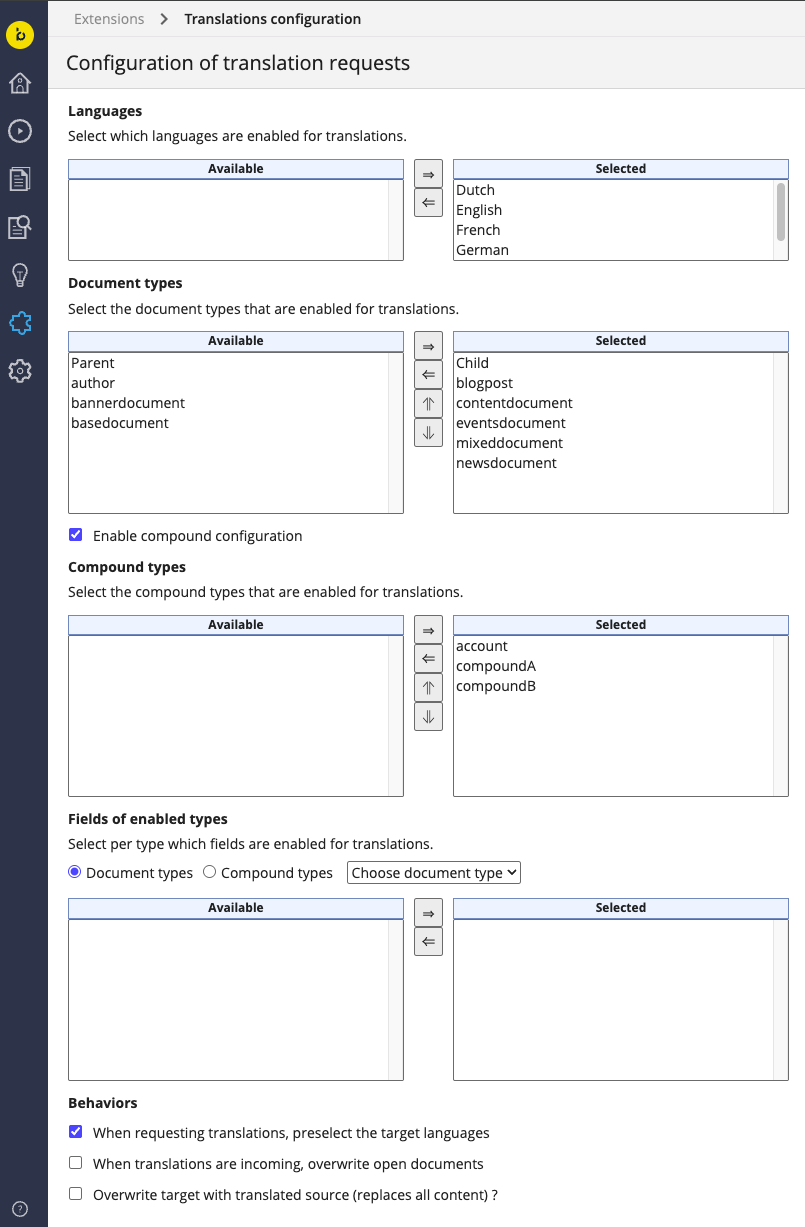
Task: Open the Choose document type dropdown
Action: [x=434, y=873]
